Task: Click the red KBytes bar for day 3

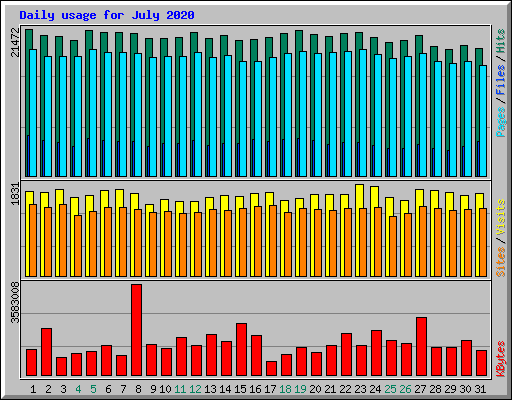Action: 61,366
